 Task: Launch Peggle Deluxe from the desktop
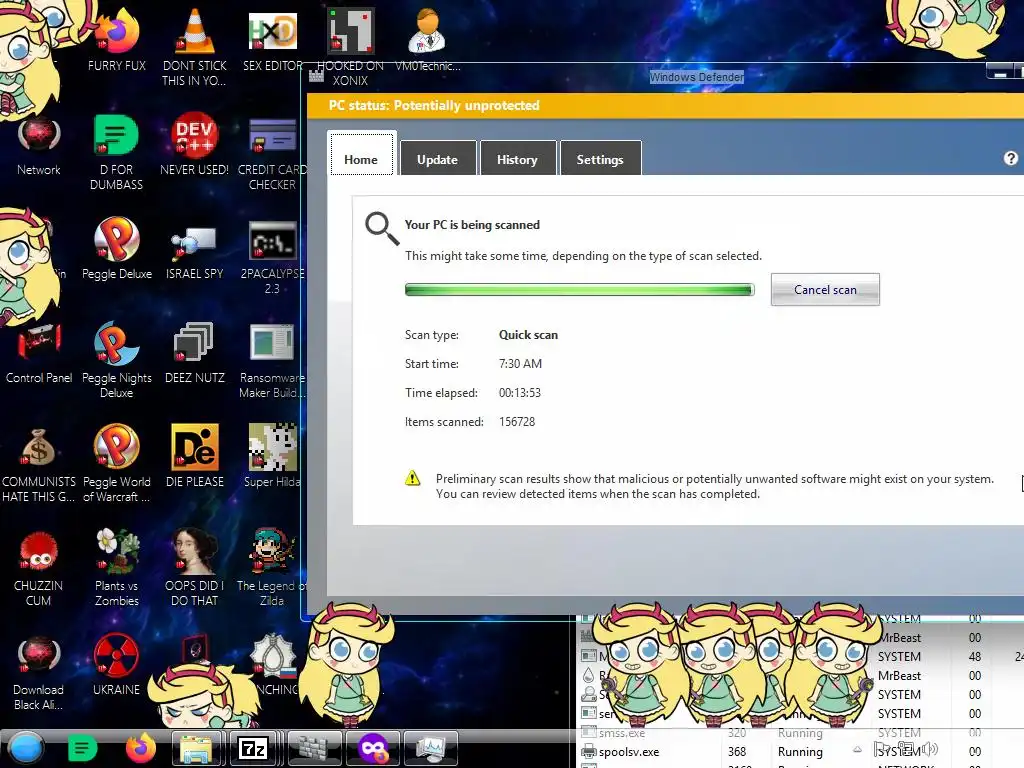(116, 239)
